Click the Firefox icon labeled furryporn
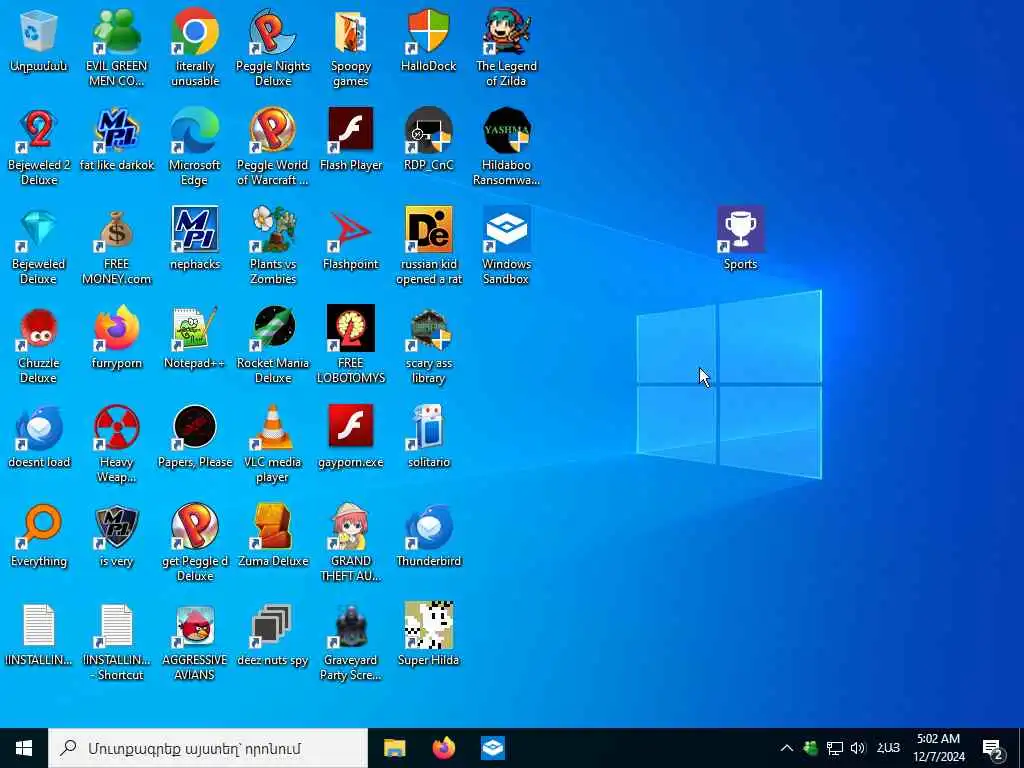Viewport: 1024px width, 768px height. (116, 338)
